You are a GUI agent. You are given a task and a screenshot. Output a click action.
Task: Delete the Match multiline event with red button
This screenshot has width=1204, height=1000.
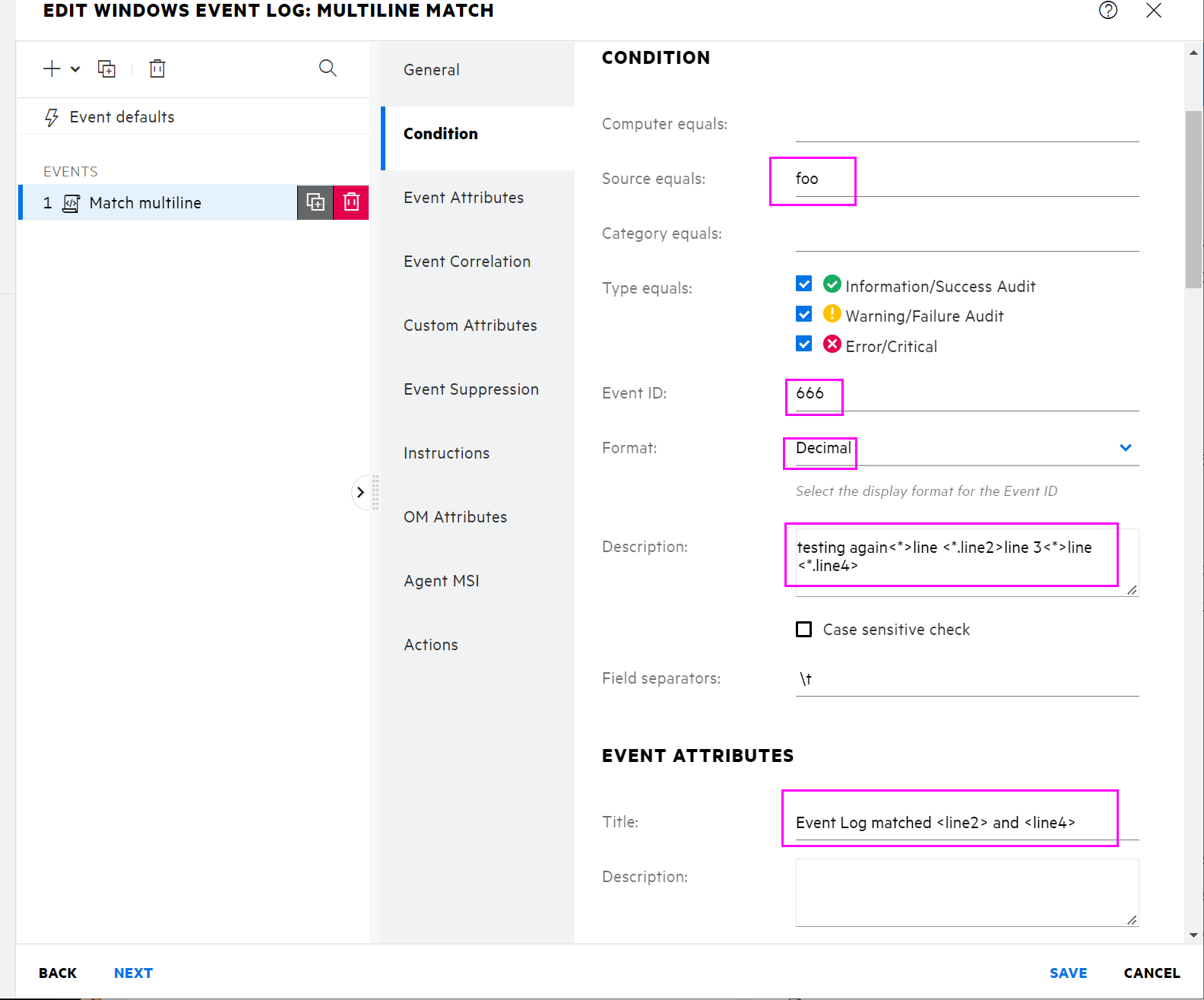pos(351,202)
